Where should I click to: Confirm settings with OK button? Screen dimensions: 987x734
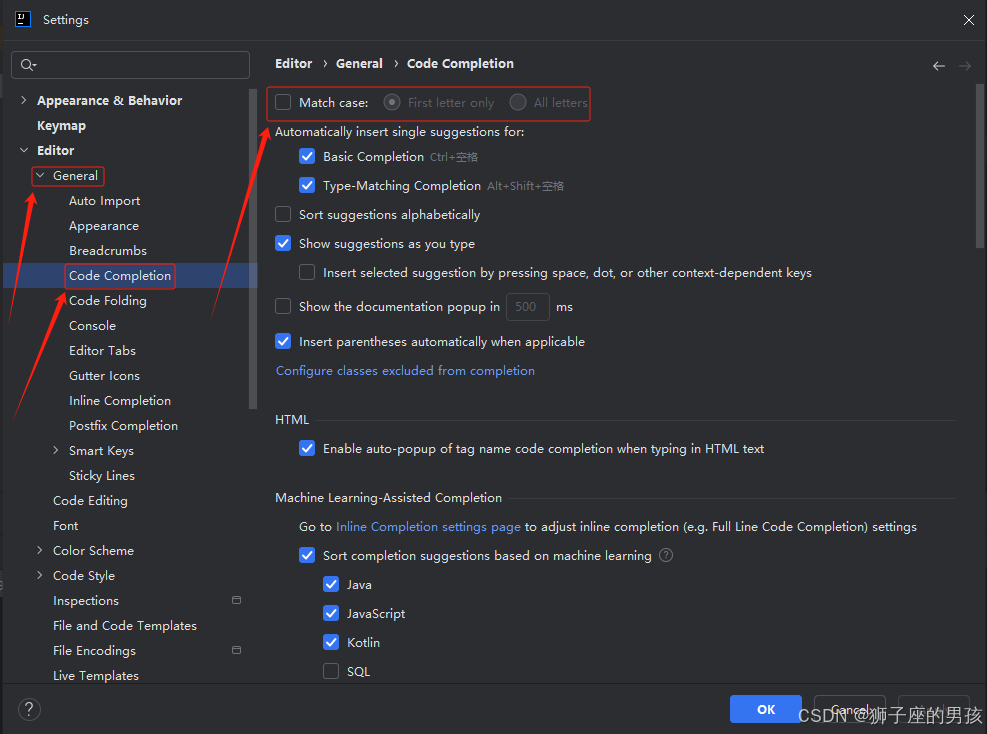[765, 709]
